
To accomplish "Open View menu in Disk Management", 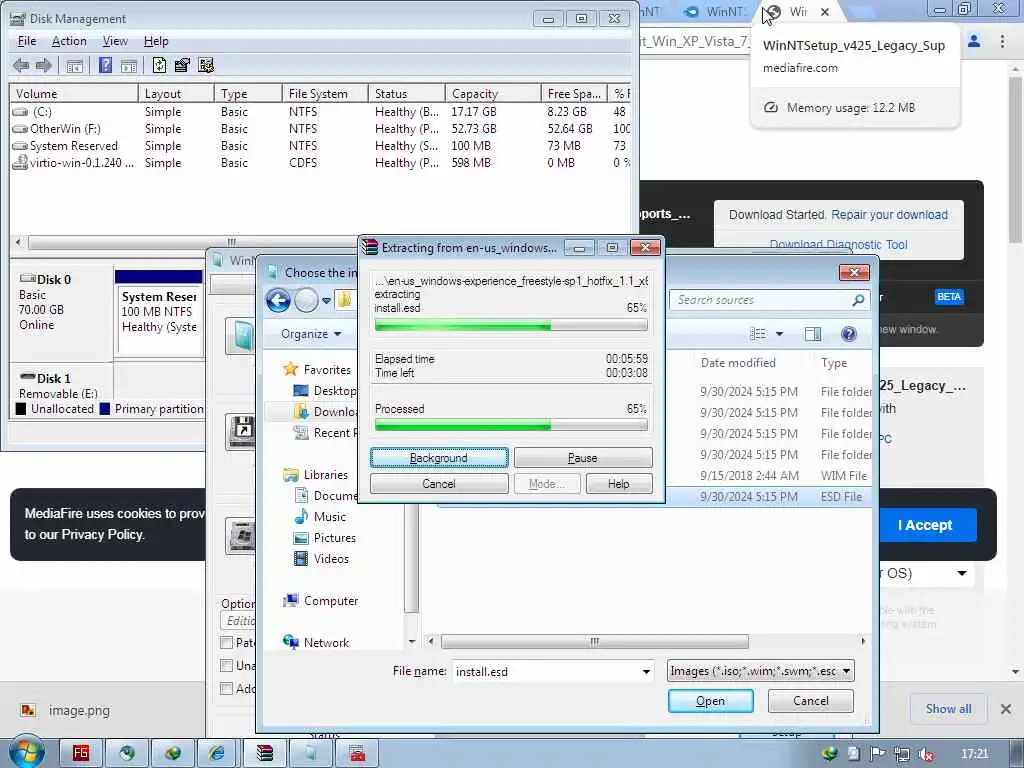I will pos(116,41).
